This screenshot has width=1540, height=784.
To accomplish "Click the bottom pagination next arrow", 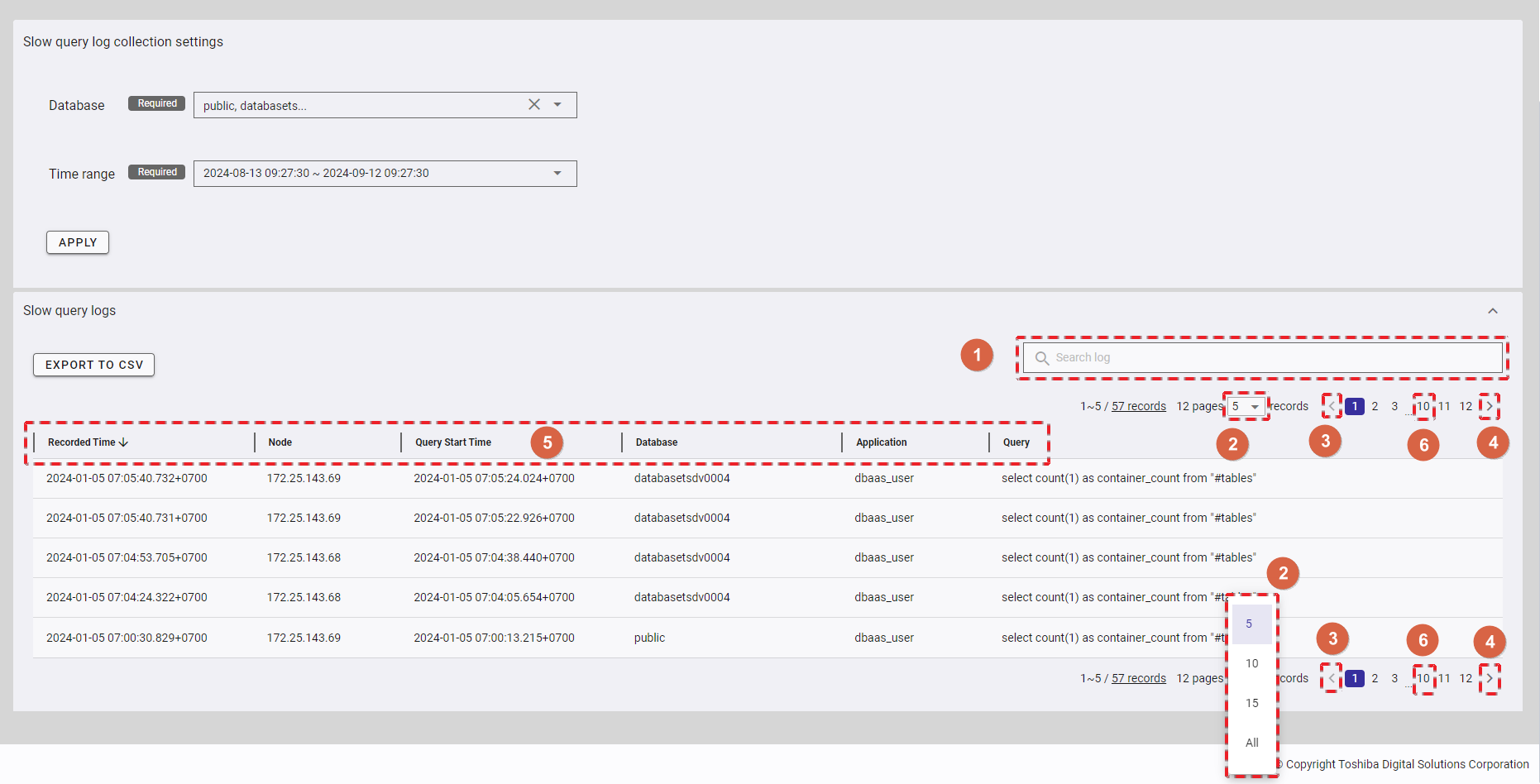I will point(1490,678).
